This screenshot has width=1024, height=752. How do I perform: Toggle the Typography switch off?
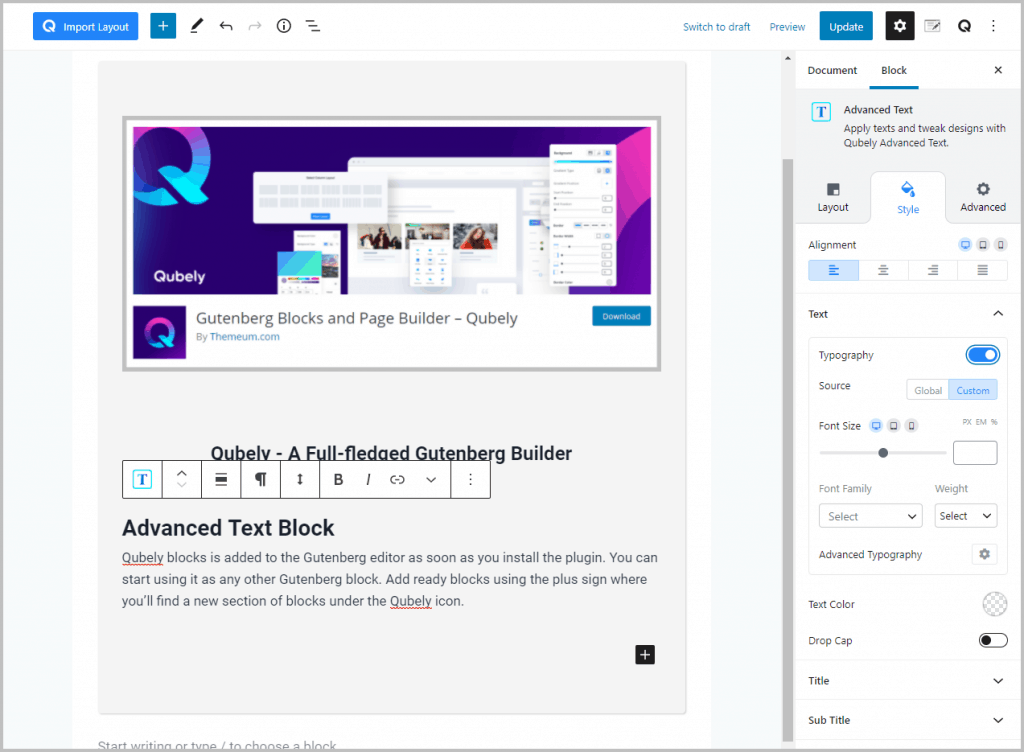click(982, 354)
